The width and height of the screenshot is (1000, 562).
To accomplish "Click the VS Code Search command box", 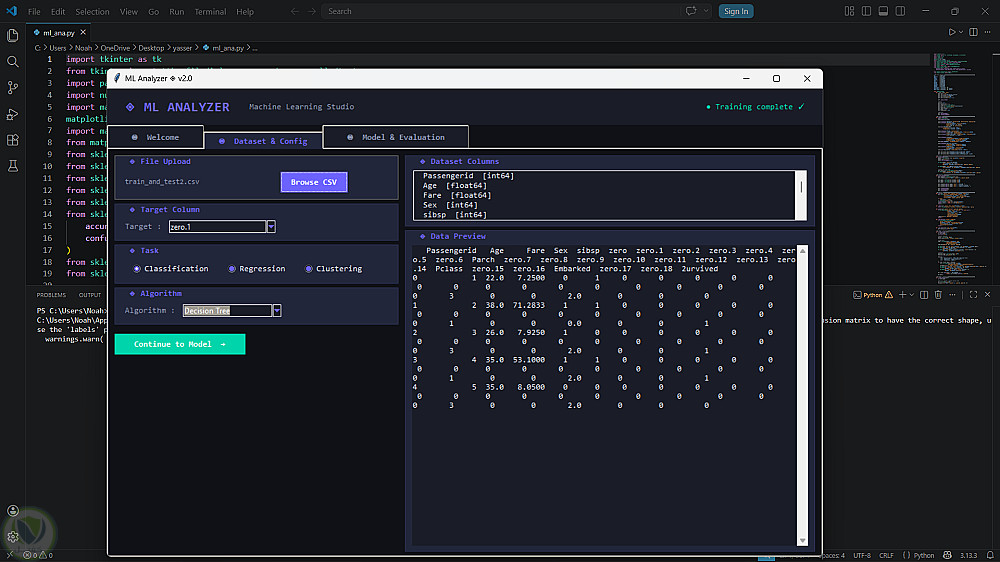I will coord(503,11).
